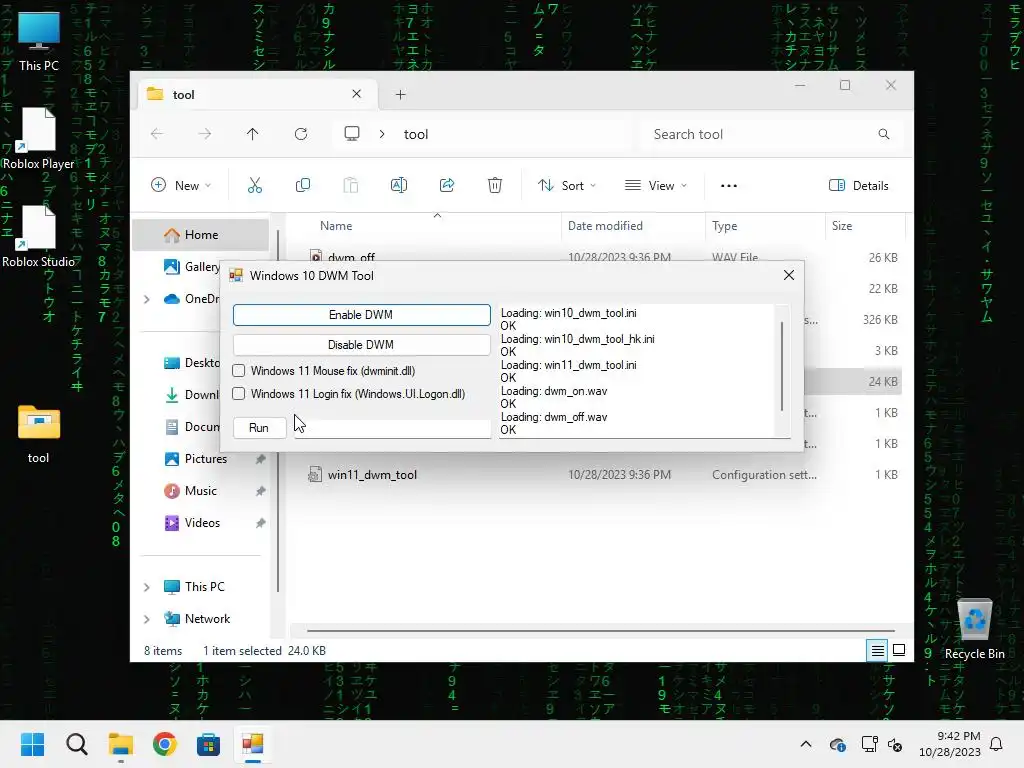The image size is (1024, 768).
Task: Click the search magnifier icon in Explorer
Action: tap(884, 134)
